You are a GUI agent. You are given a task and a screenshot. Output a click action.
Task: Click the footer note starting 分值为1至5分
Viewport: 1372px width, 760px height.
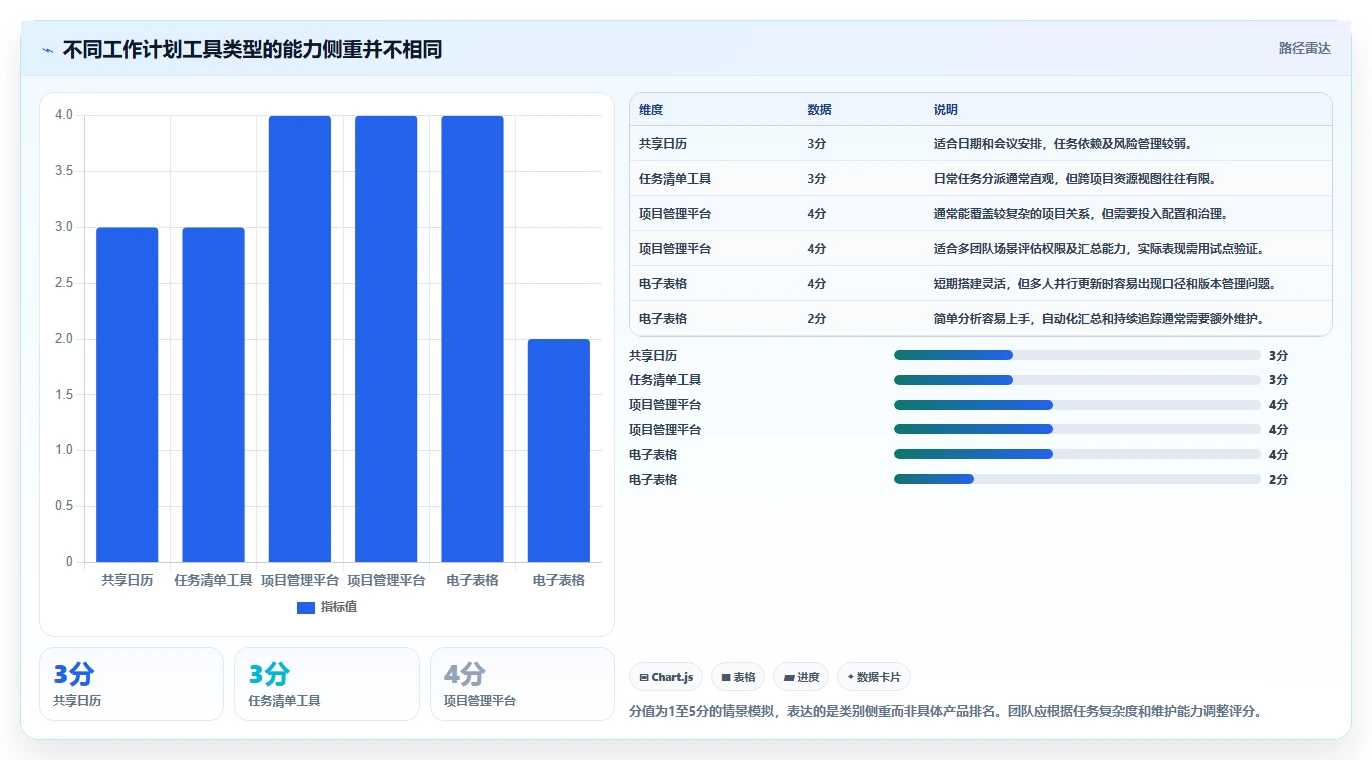point(947,711)
